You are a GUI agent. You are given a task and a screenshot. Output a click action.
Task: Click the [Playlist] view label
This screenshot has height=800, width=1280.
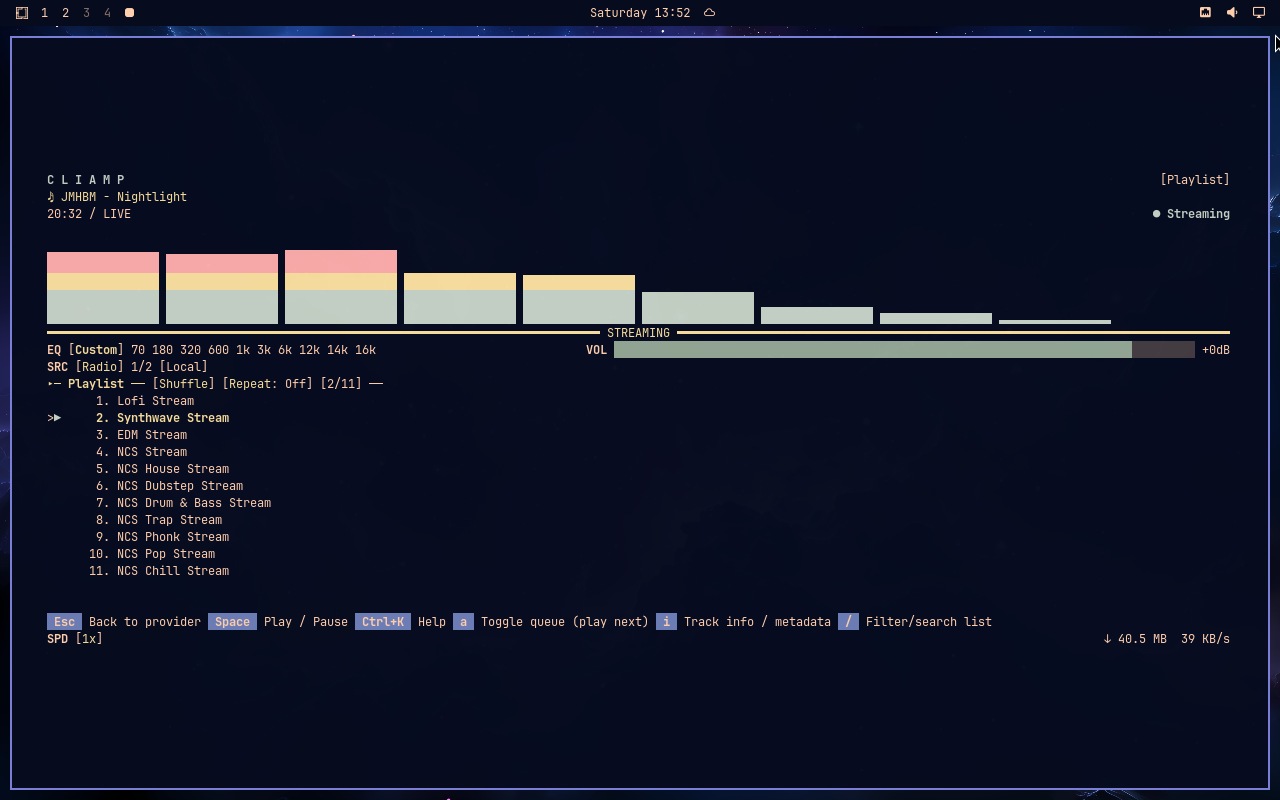(x=1195, y=180)
